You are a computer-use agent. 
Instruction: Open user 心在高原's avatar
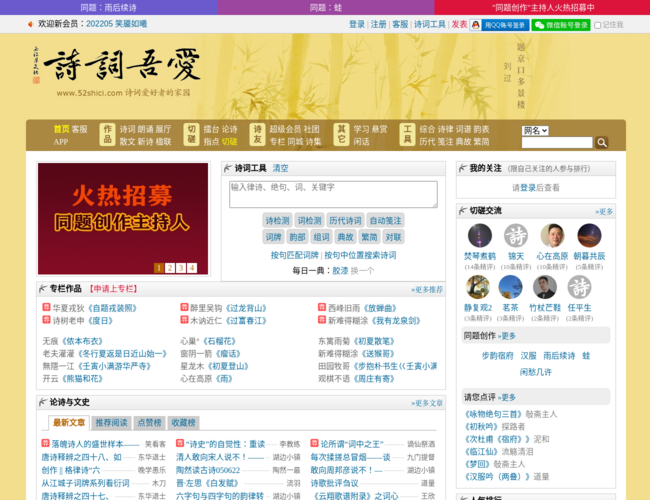(552, 236)
